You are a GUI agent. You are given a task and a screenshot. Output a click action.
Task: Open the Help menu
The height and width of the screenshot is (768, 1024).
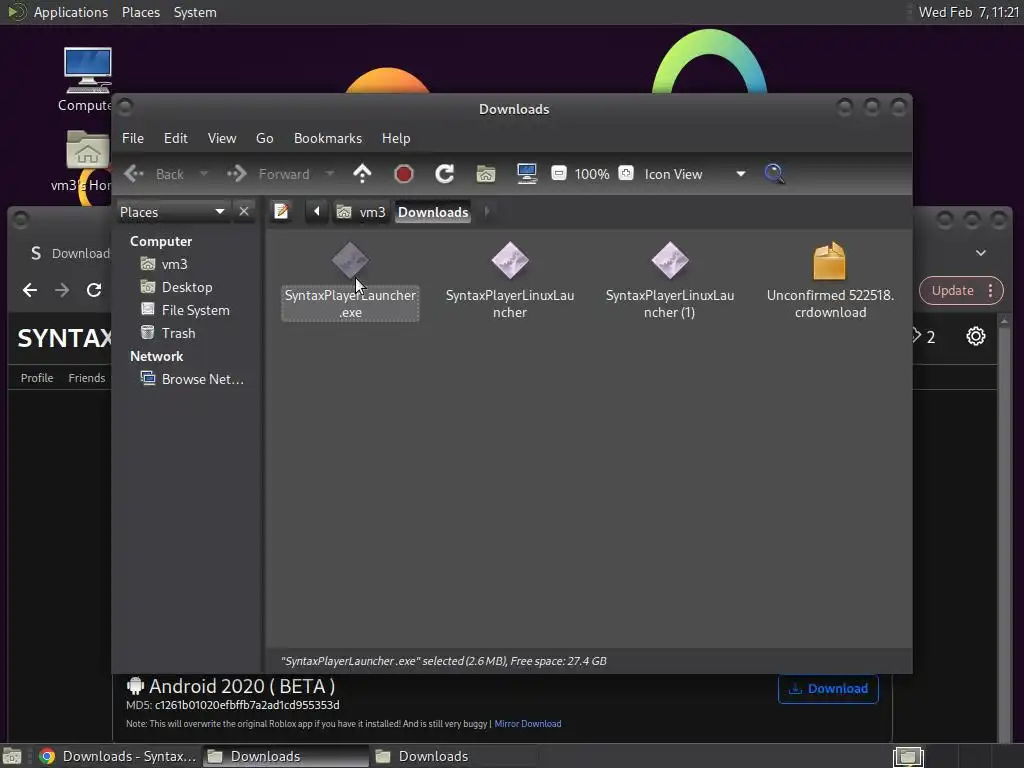396,138
